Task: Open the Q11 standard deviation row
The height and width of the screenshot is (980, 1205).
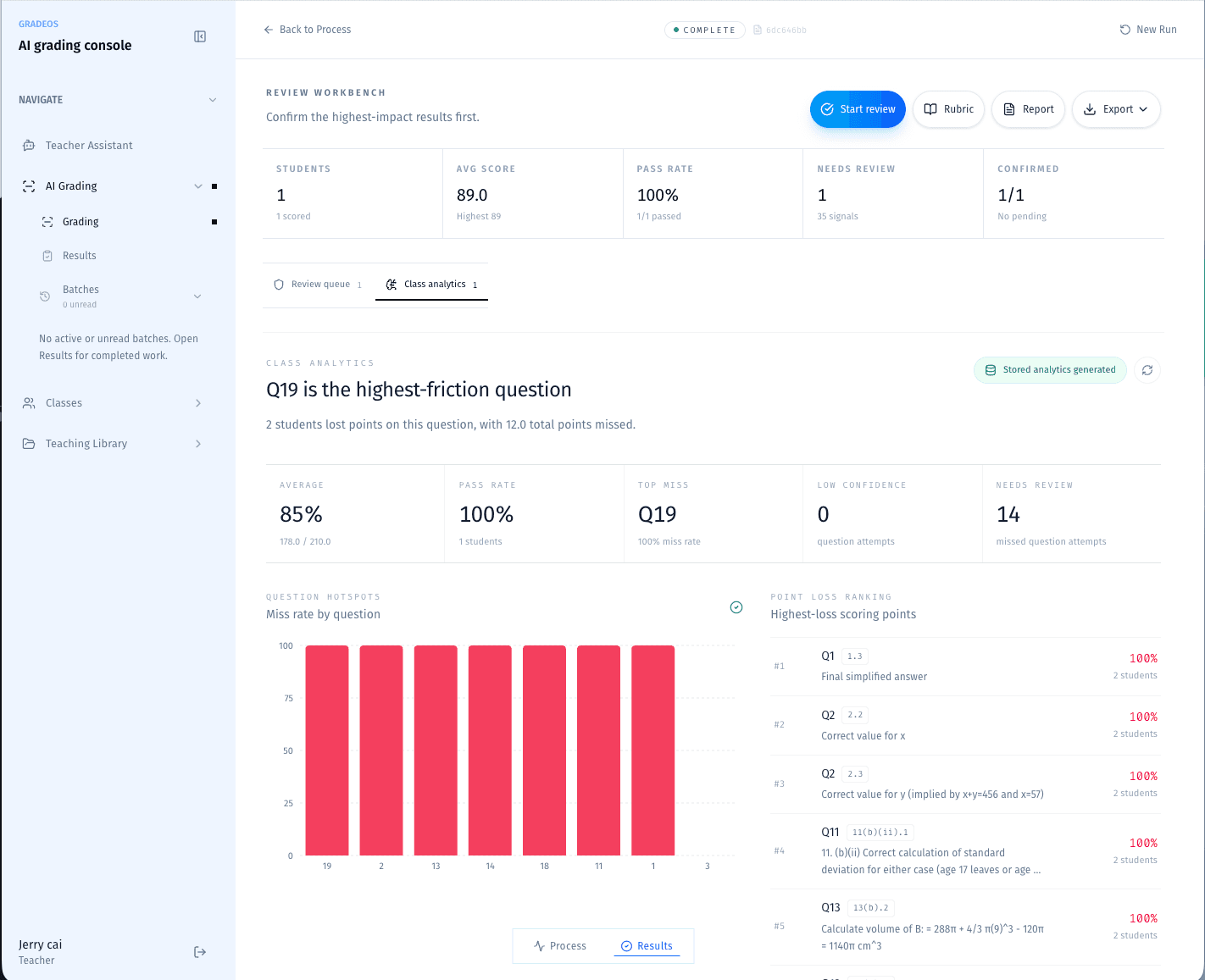Action: [x=965, y=851]
